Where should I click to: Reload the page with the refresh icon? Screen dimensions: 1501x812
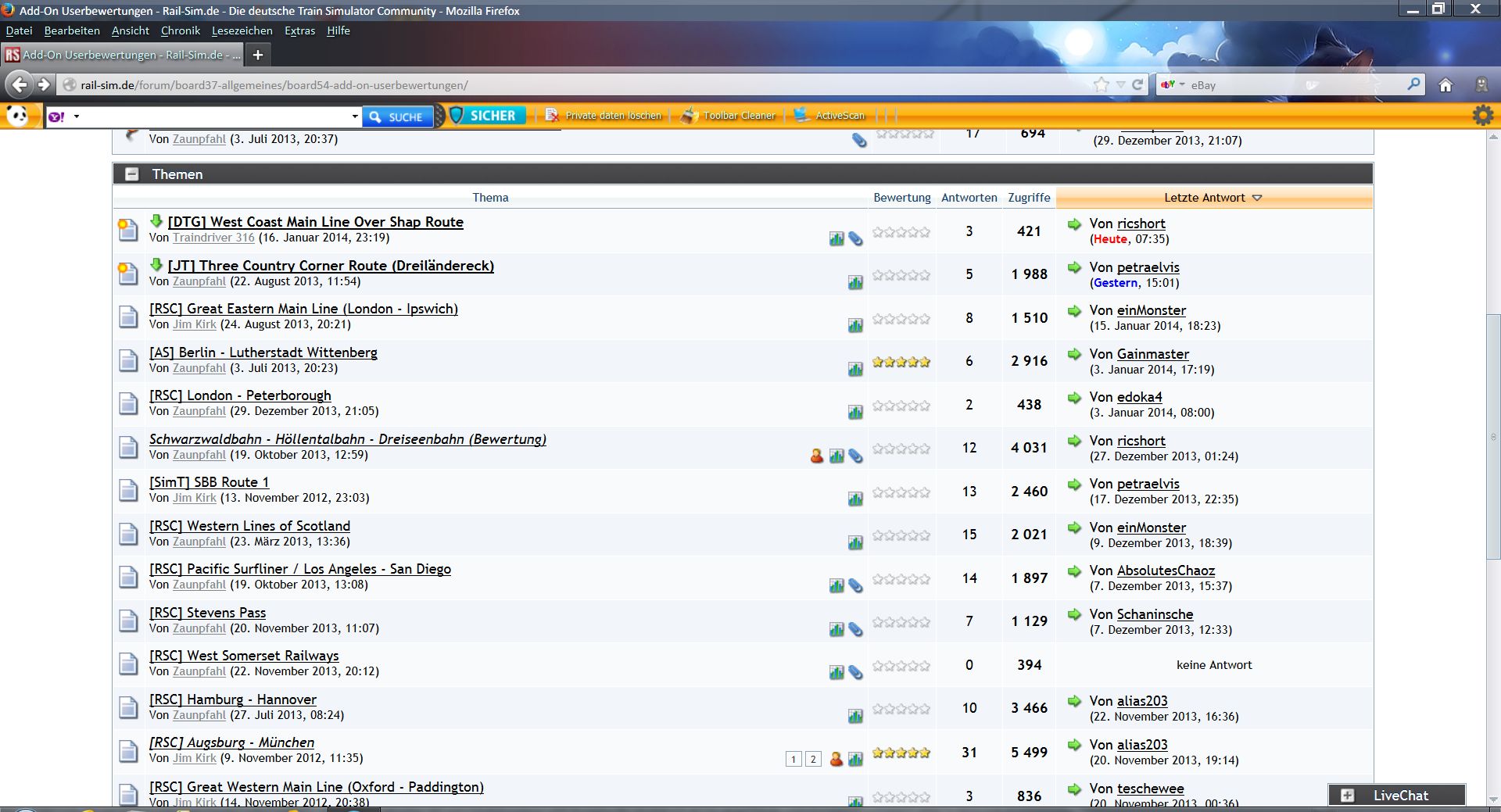[1137, 84]
